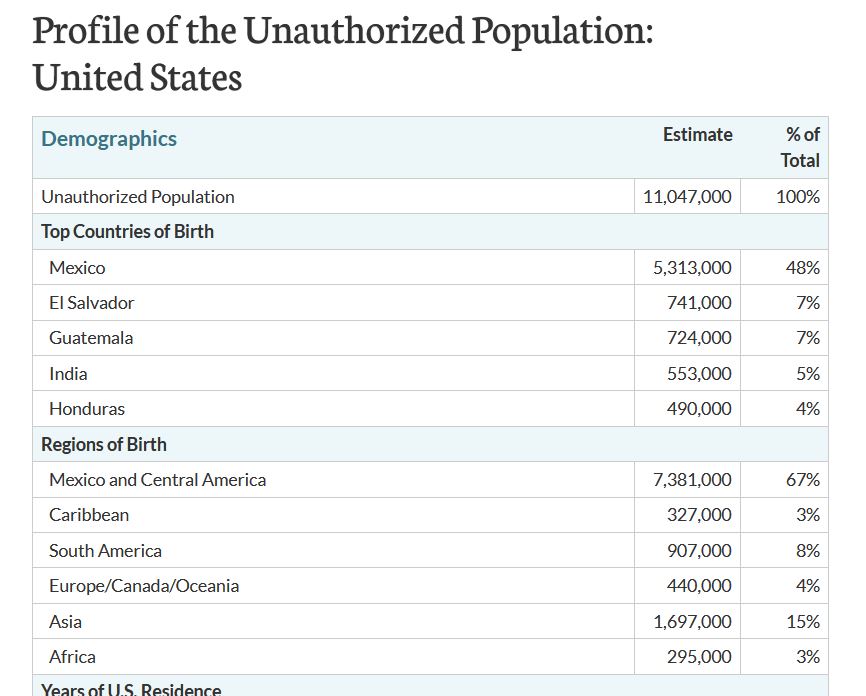Screen dimensions: 866x696
Task: Click the Unauthorized Population row label
Action: (138, 197)
